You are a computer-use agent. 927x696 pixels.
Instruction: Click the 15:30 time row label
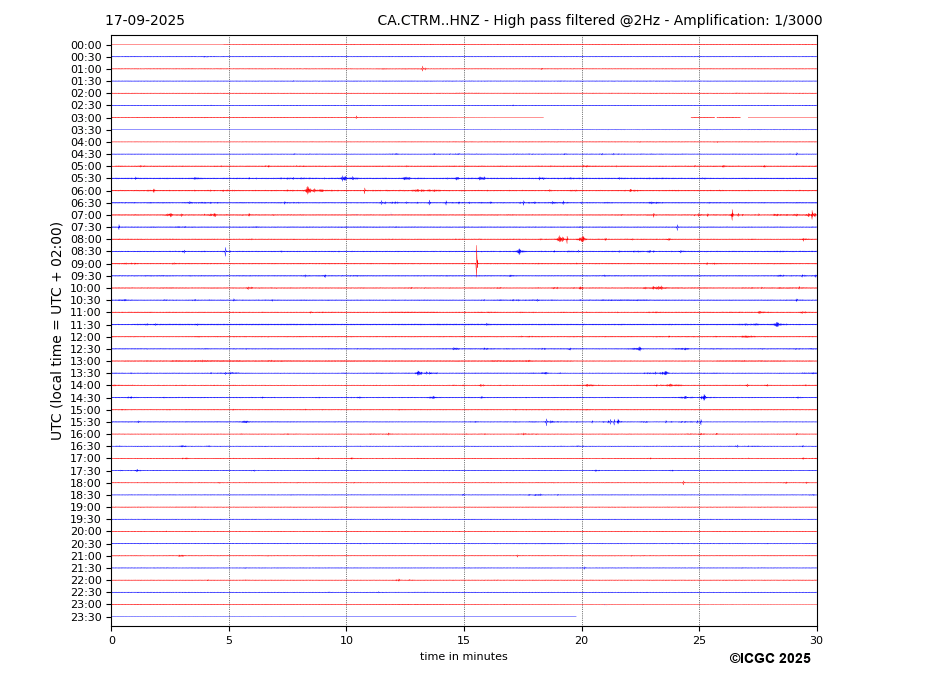(86, 422)
